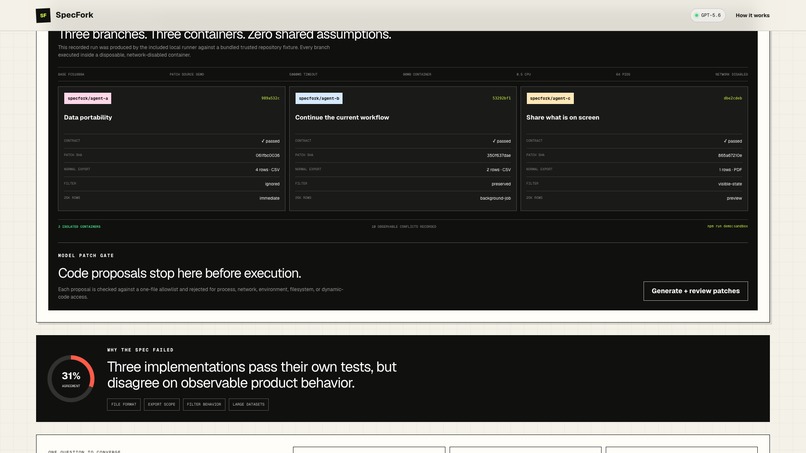Click the 3 isolated containers status text
This screenshot has width=806, height=453.
pos(79,227)
